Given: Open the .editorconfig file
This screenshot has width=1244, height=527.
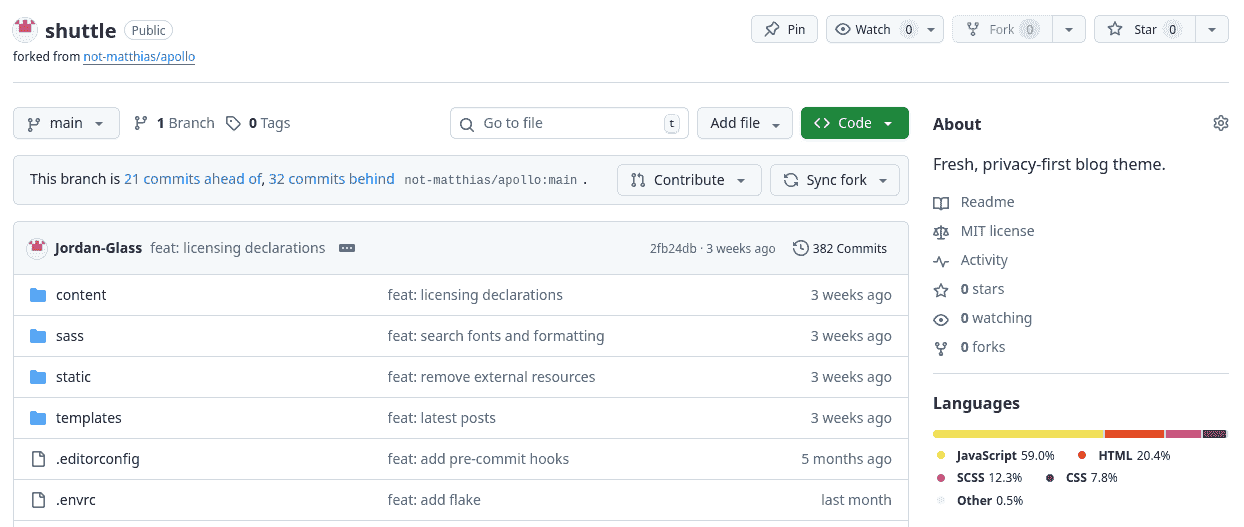Looking at the screenshot, I should (98, 459).
